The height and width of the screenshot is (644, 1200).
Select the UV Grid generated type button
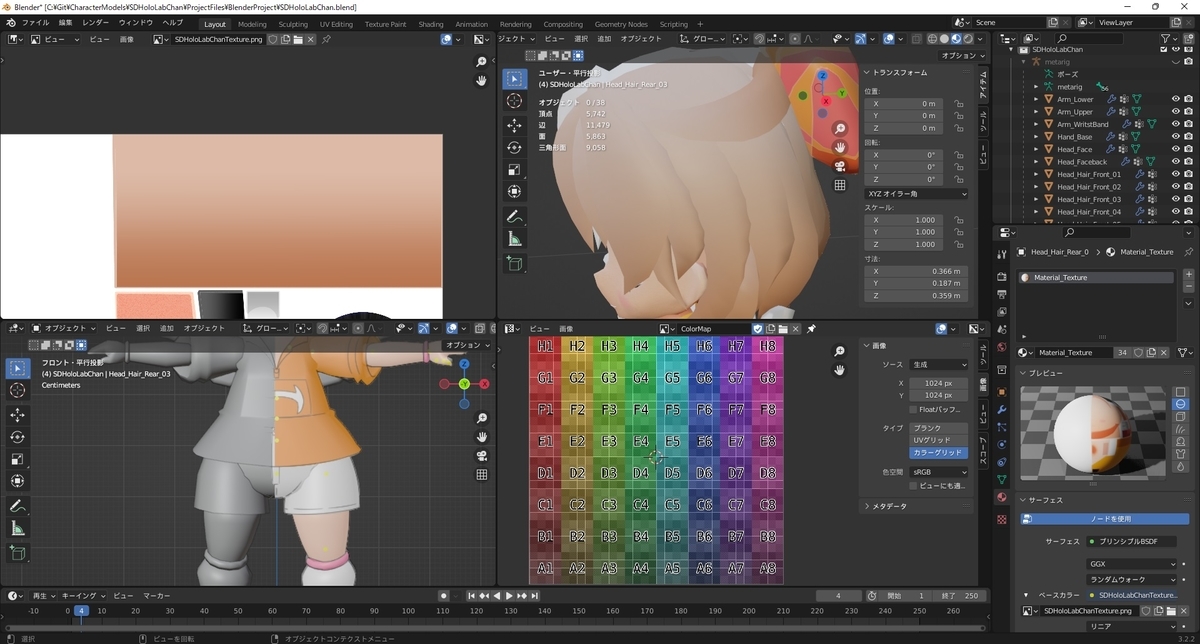(x=937, y=440)
